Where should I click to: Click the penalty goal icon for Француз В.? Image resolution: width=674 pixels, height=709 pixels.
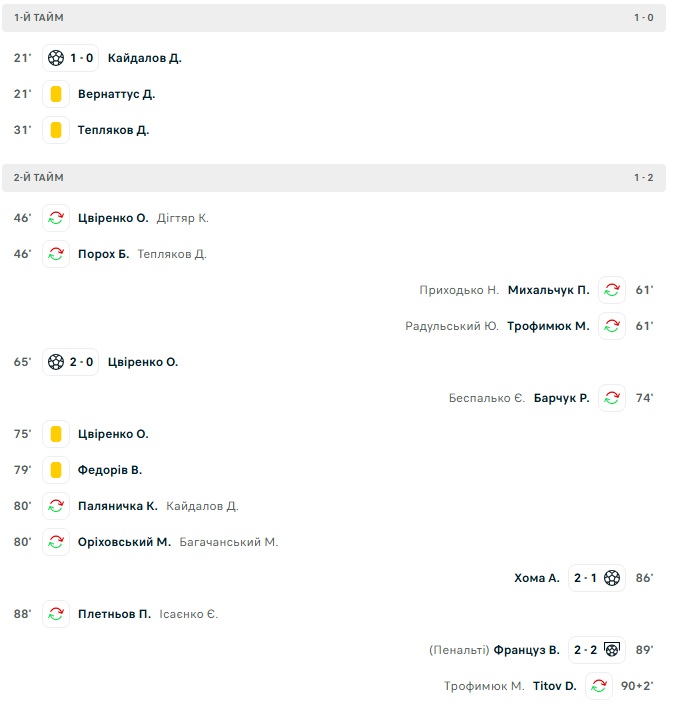pos(612,650)
